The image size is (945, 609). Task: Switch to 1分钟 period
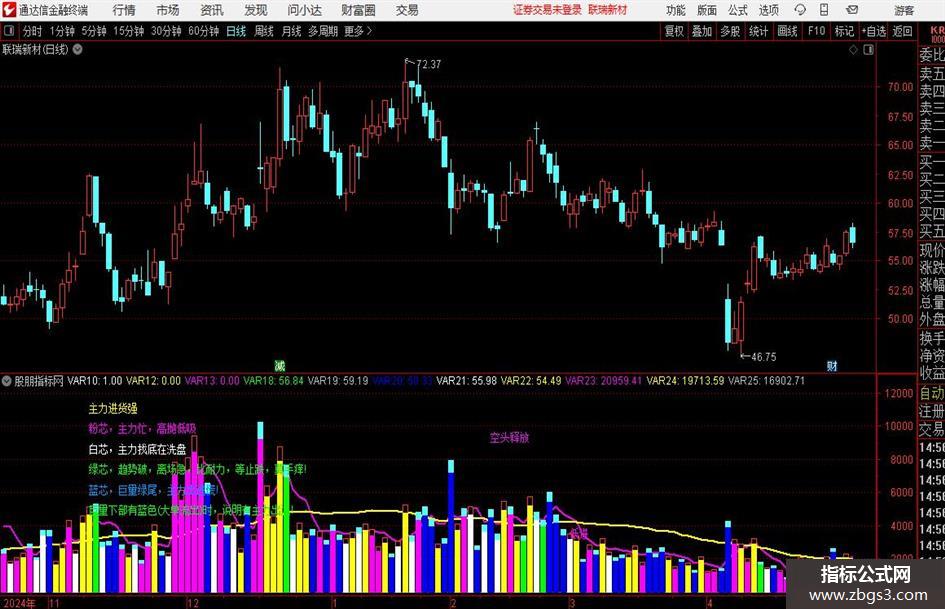[x=61, y=31]
